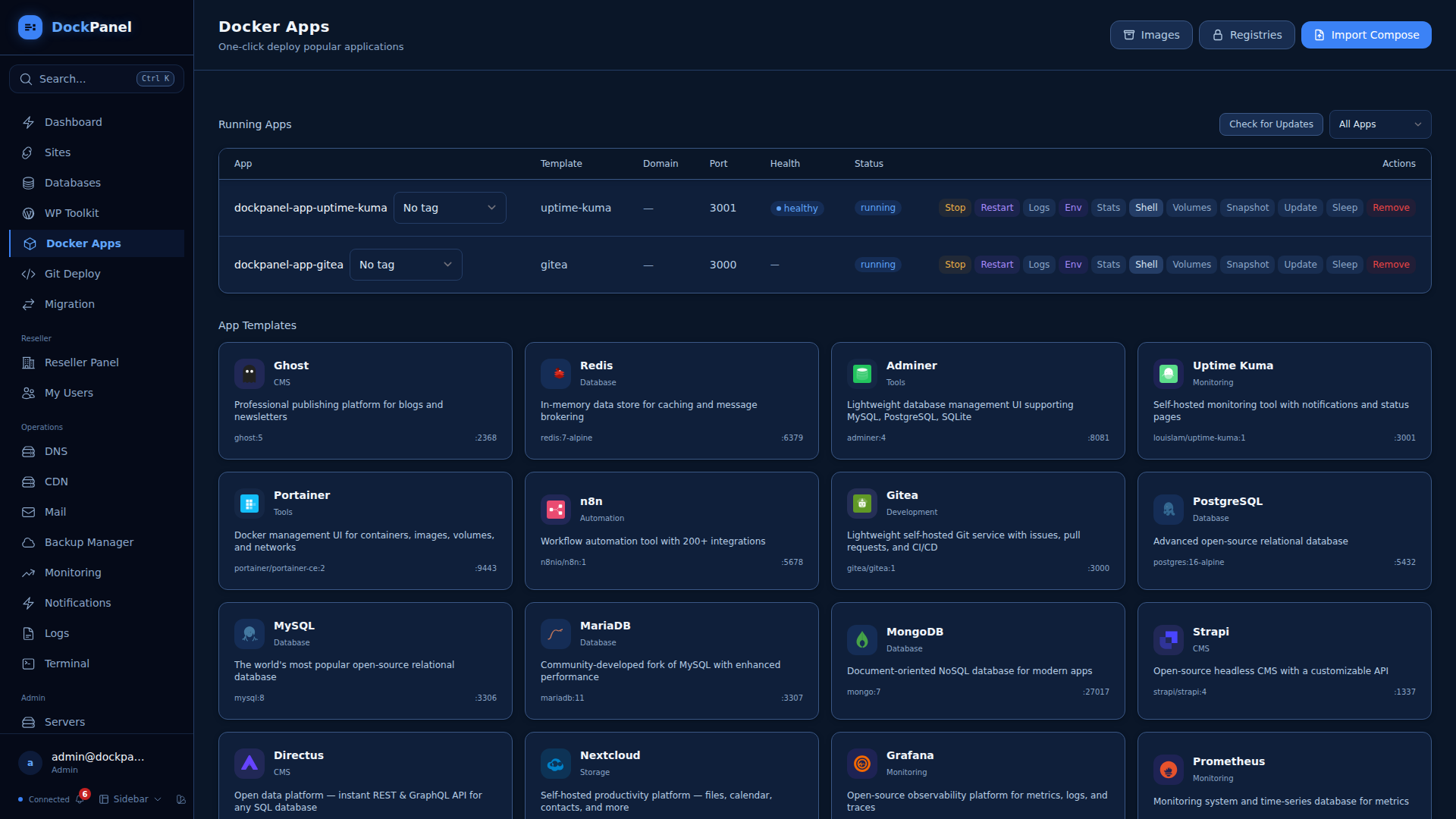Open Volumes for the gitea app

pyautogui.click(x=1191, y=265)
